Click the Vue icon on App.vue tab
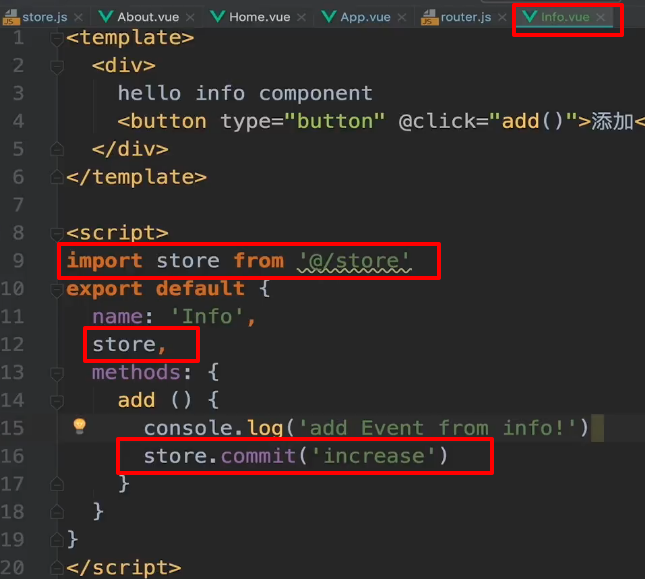 (x=329, y=16)
